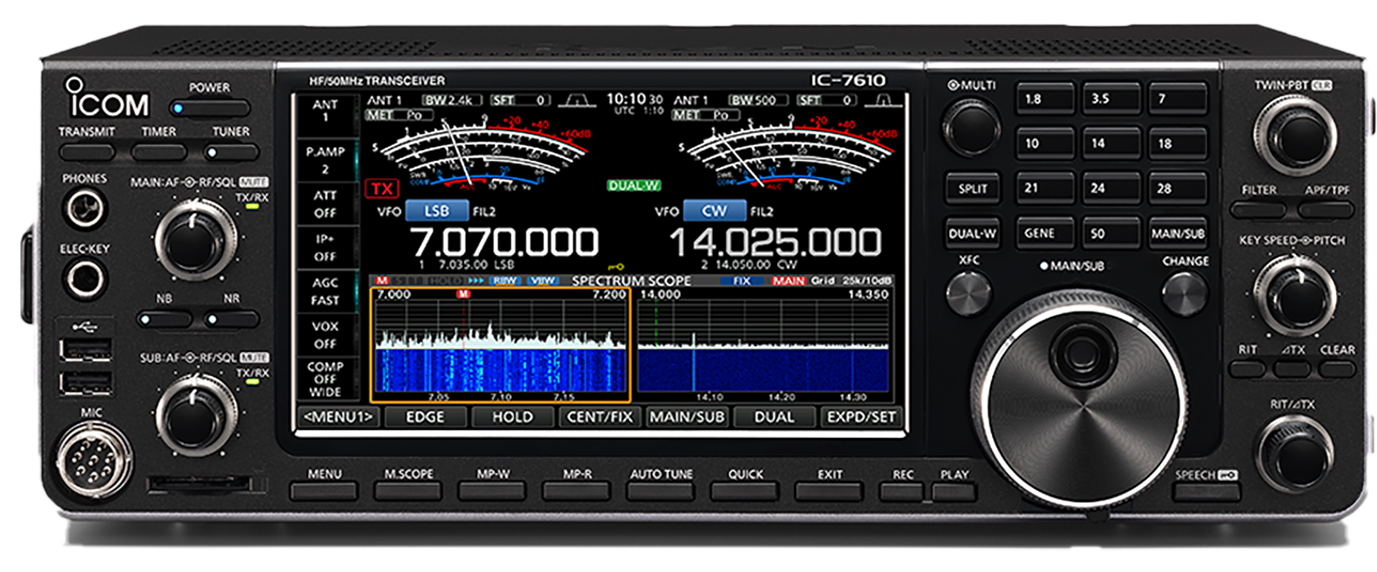
Task: Tap the SD card slot below the MIC label
Action: [x=207, y=486]
